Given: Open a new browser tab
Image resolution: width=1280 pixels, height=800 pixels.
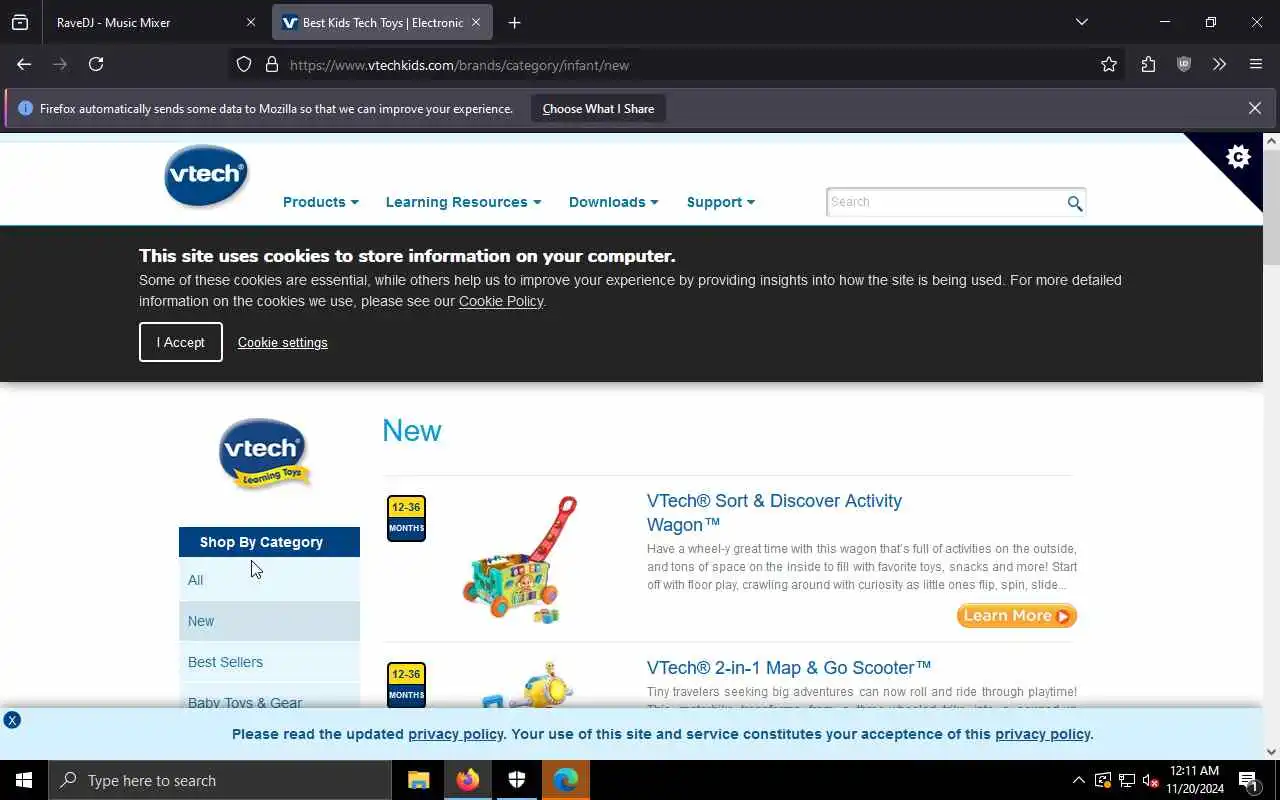Looking at the screenshot, I should (514, 22).
